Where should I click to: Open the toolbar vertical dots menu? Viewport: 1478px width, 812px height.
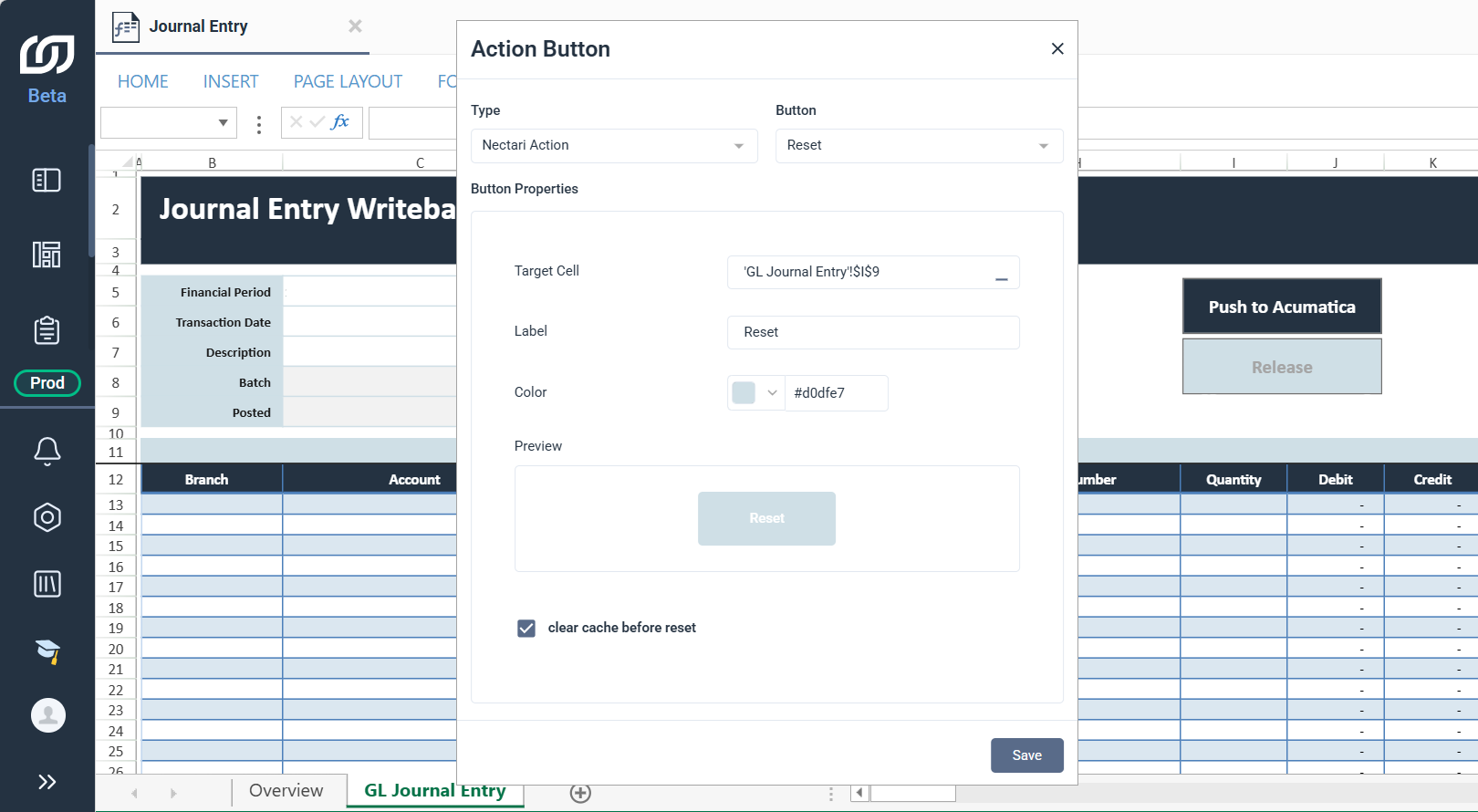pyautogui.click(x=259, y=124)
